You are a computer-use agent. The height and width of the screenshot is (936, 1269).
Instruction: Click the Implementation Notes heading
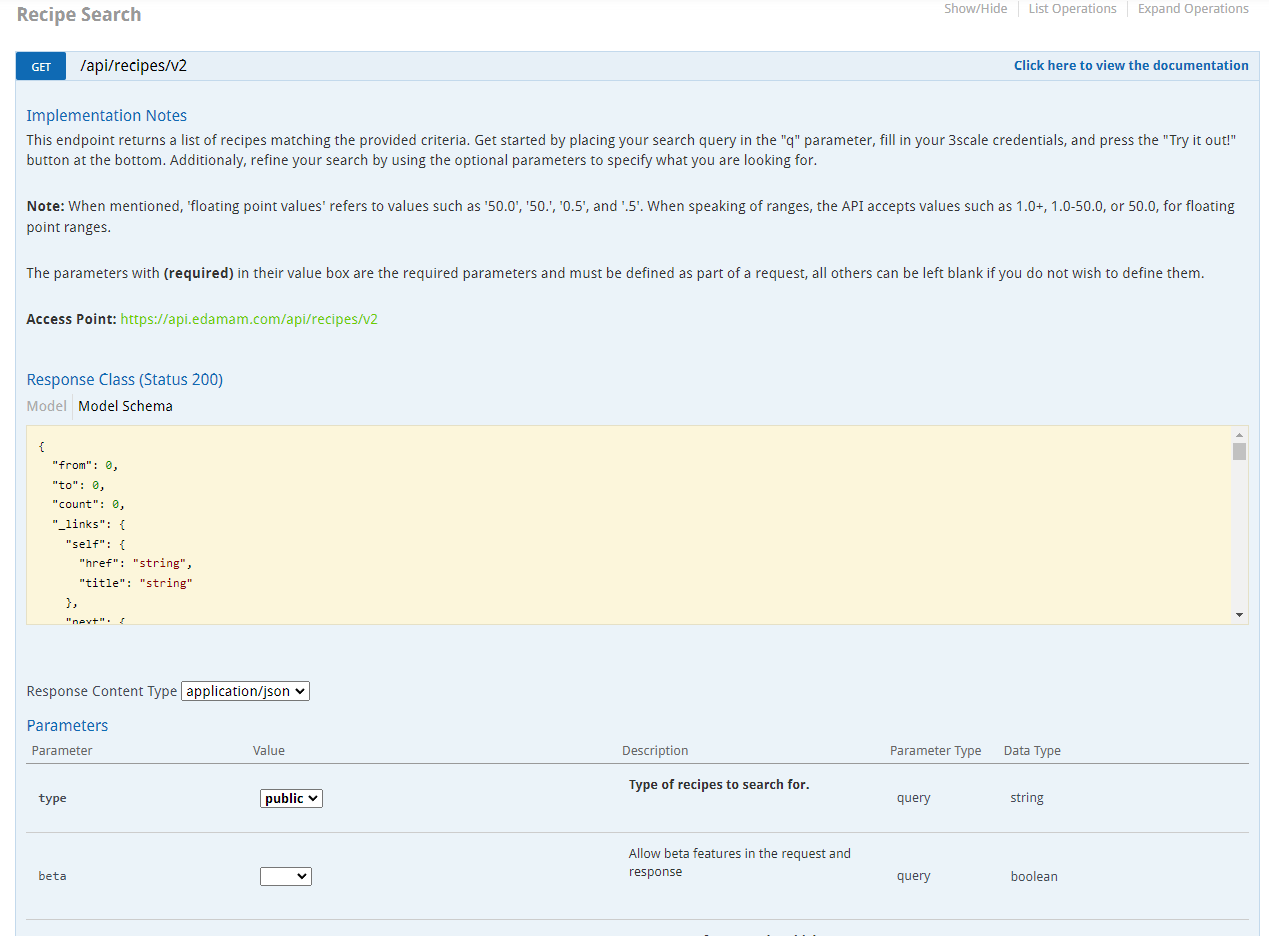point(107,116)
